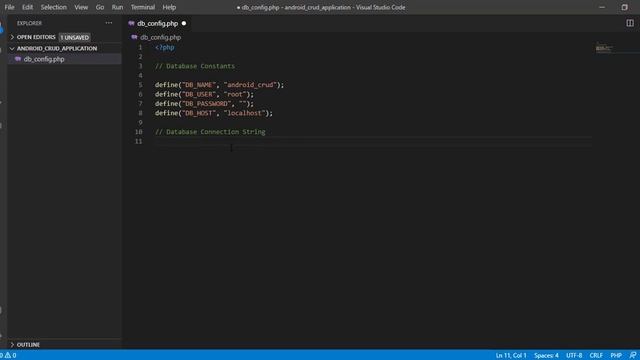Click line number 5 in the gutter

(x=140, y=85)
